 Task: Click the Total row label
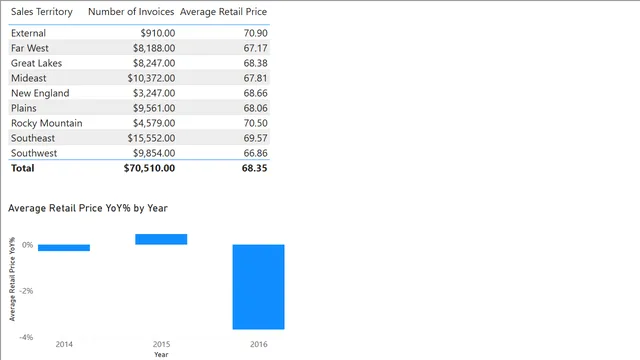pos(22,168)
